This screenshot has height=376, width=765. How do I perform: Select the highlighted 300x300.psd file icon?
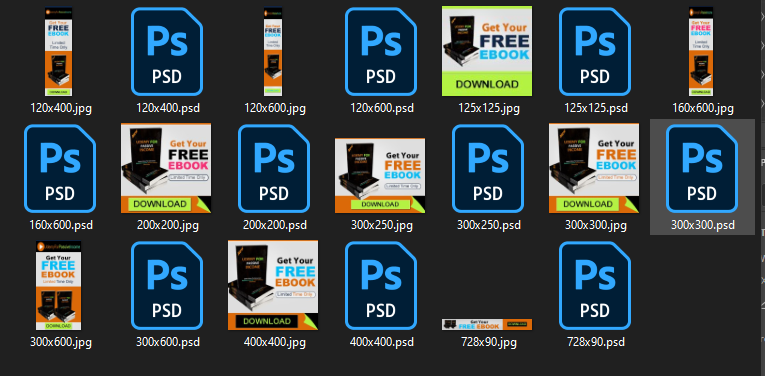click(702, 168)
